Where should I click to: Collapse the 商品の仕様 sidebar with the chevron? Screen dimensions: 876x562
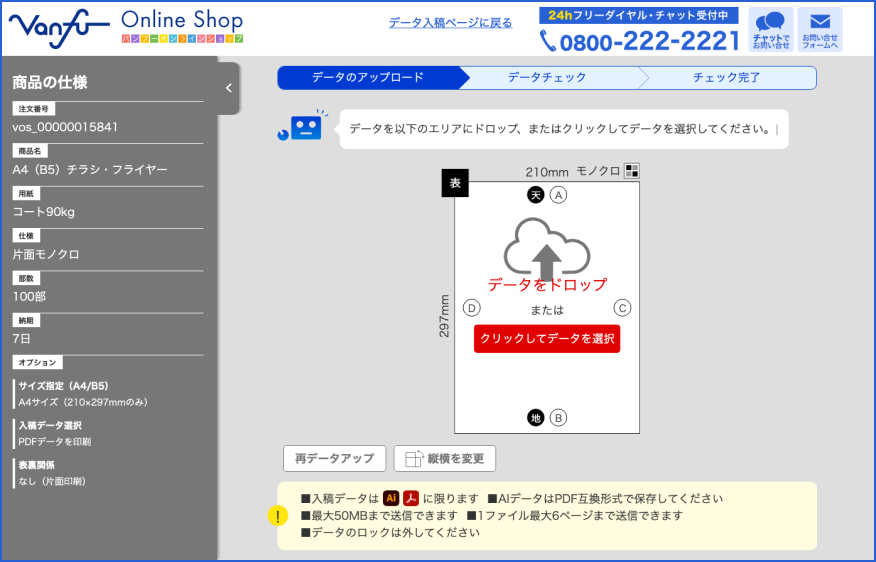[229, 88]
